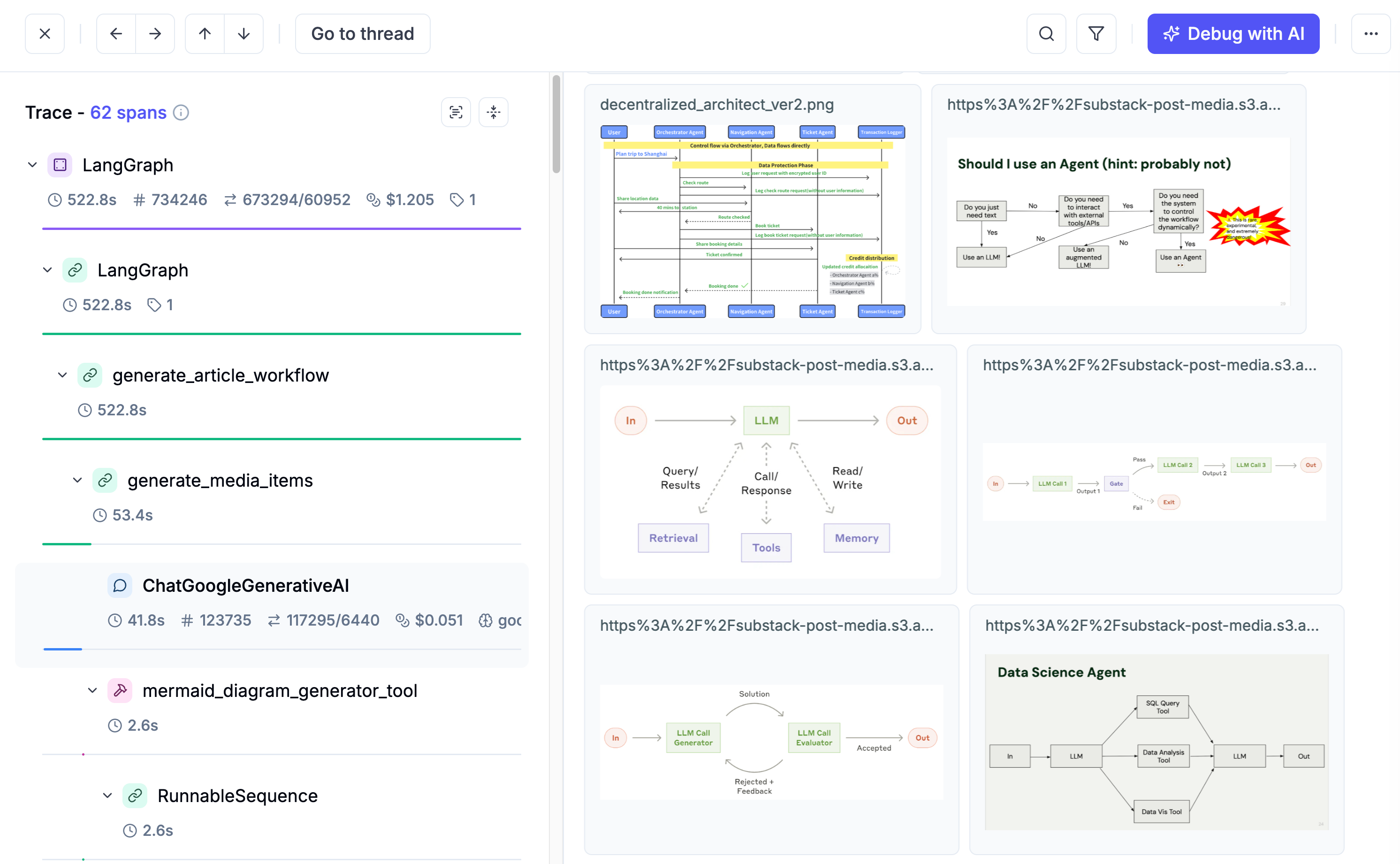Open the three-dots more options menu

tap(1370, 34)
